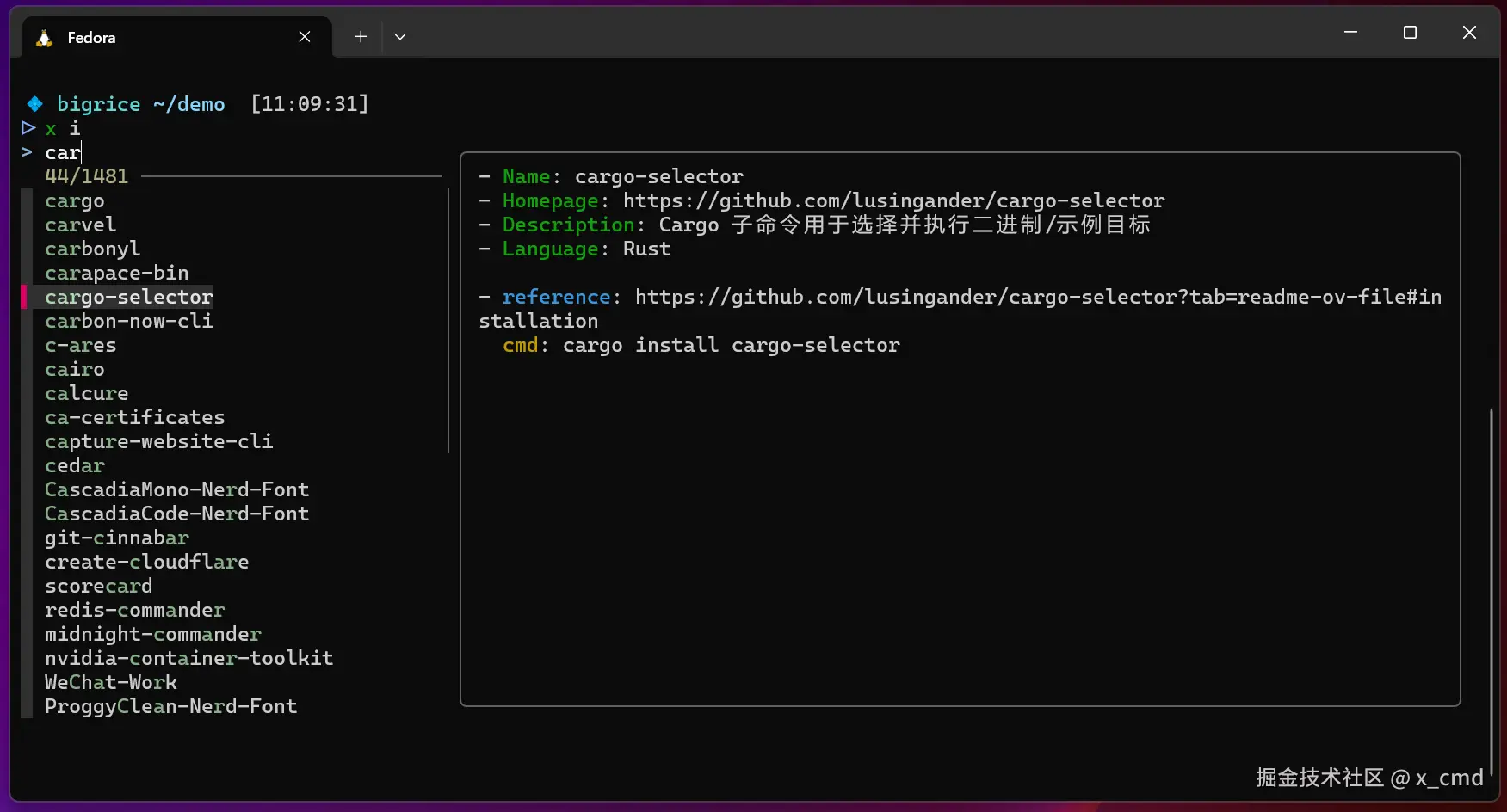Screen dimensions: 1507x812
Task: Open the tab list dropdown chevron
Action: pyautogui.click(x=399, y=37)
